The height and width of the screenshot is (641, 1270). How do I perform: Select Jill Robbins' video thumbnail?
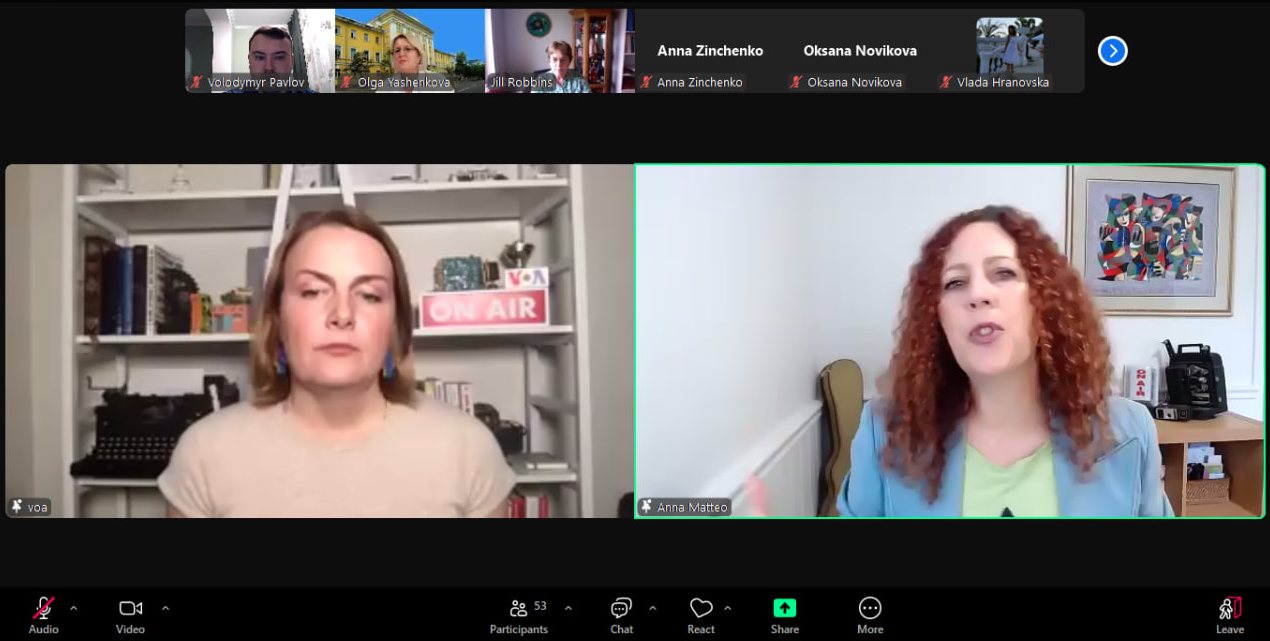tap(560, 50)
